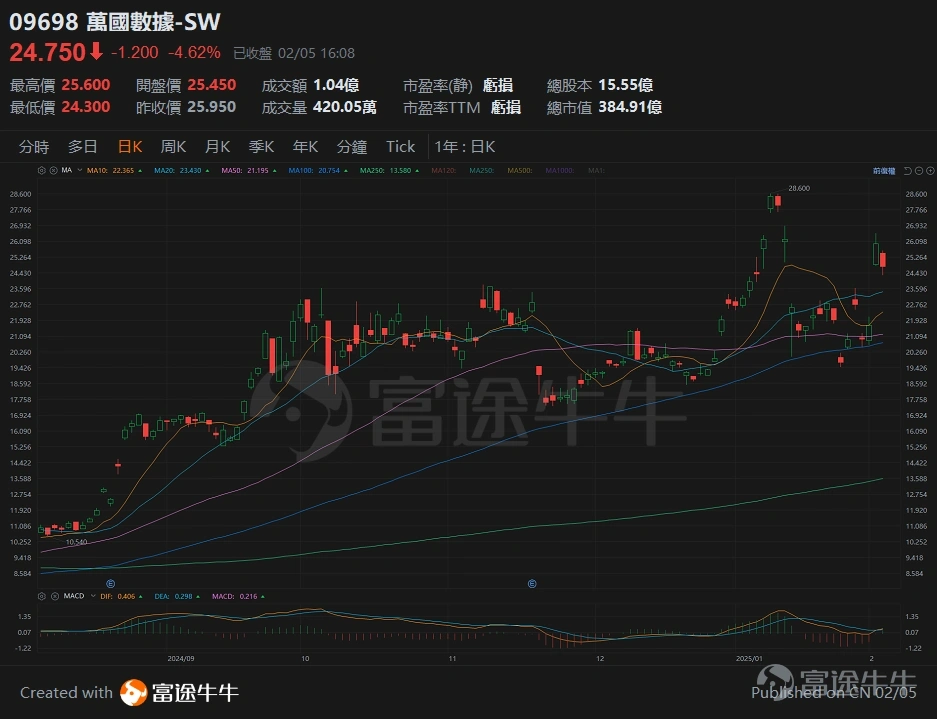Open MA indicator settings gear
937x719 pixels.
coord(41,170)
